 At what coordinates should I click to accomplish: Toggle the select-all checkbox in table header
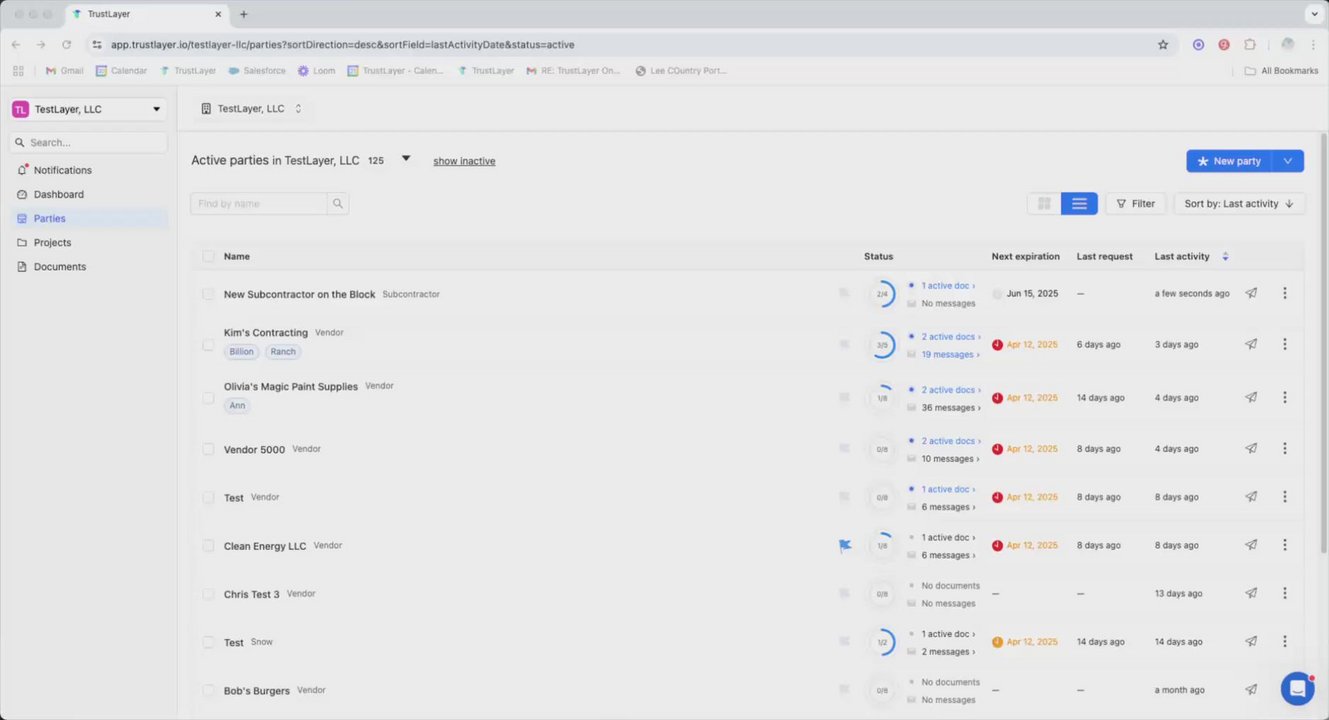click(208, 256)
